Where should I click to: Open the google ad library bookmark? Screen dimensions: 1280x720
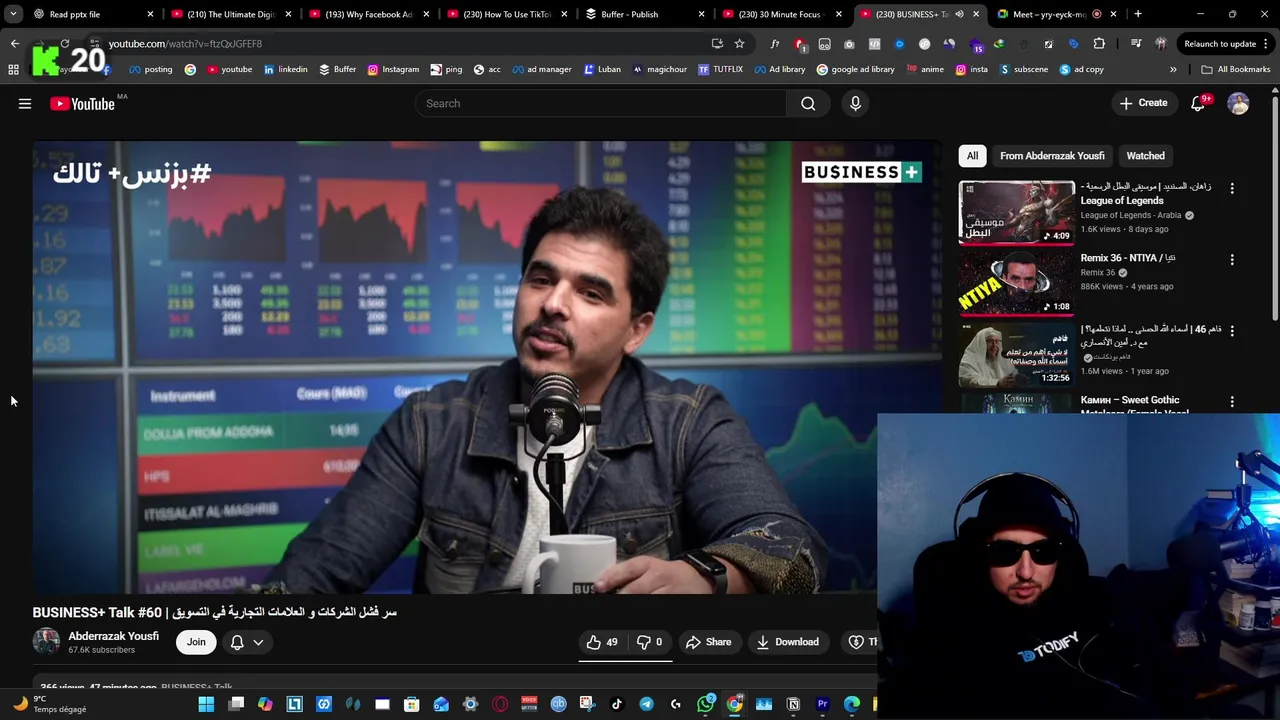[x=855, y=69]
